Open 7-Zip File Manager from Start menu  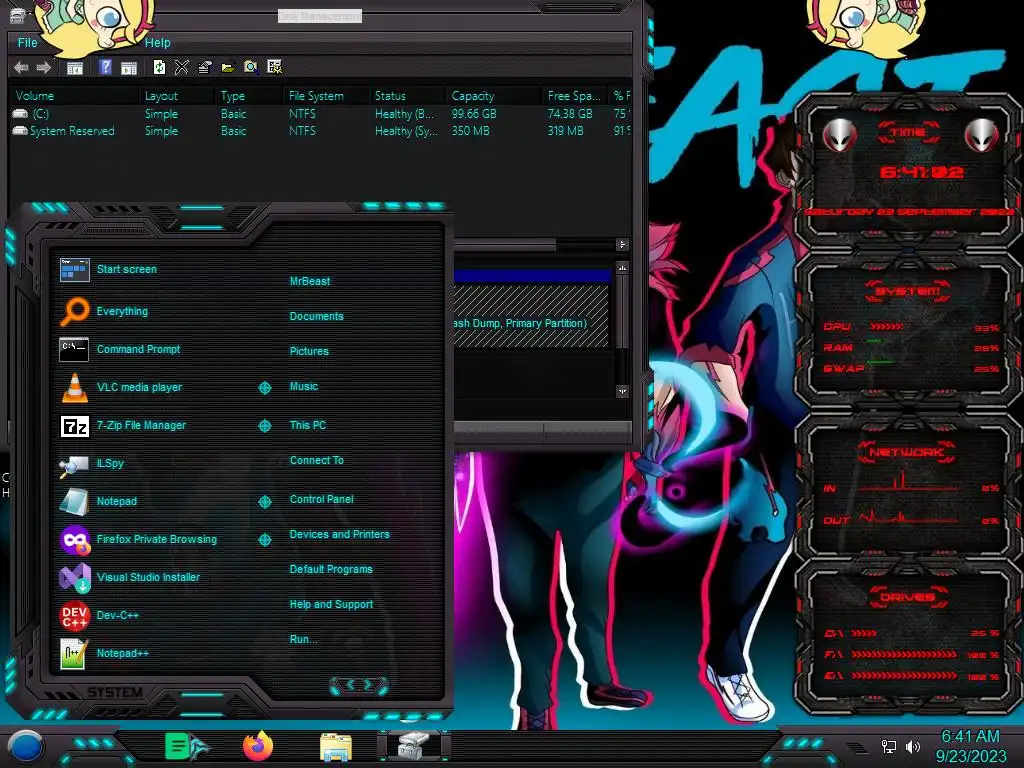tap(123, 425)
